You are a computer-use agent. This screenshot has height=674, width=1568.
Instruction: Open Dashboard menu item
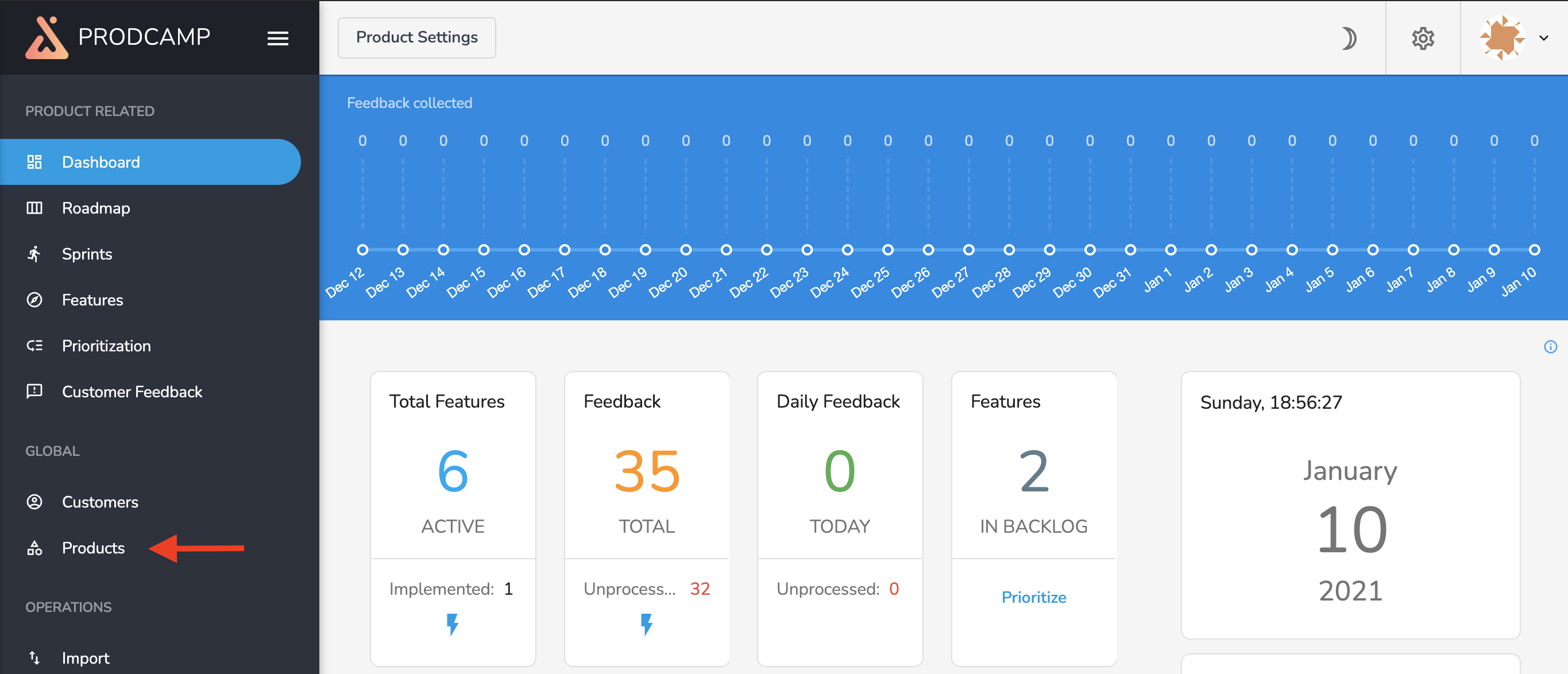(x=150, y=162)
